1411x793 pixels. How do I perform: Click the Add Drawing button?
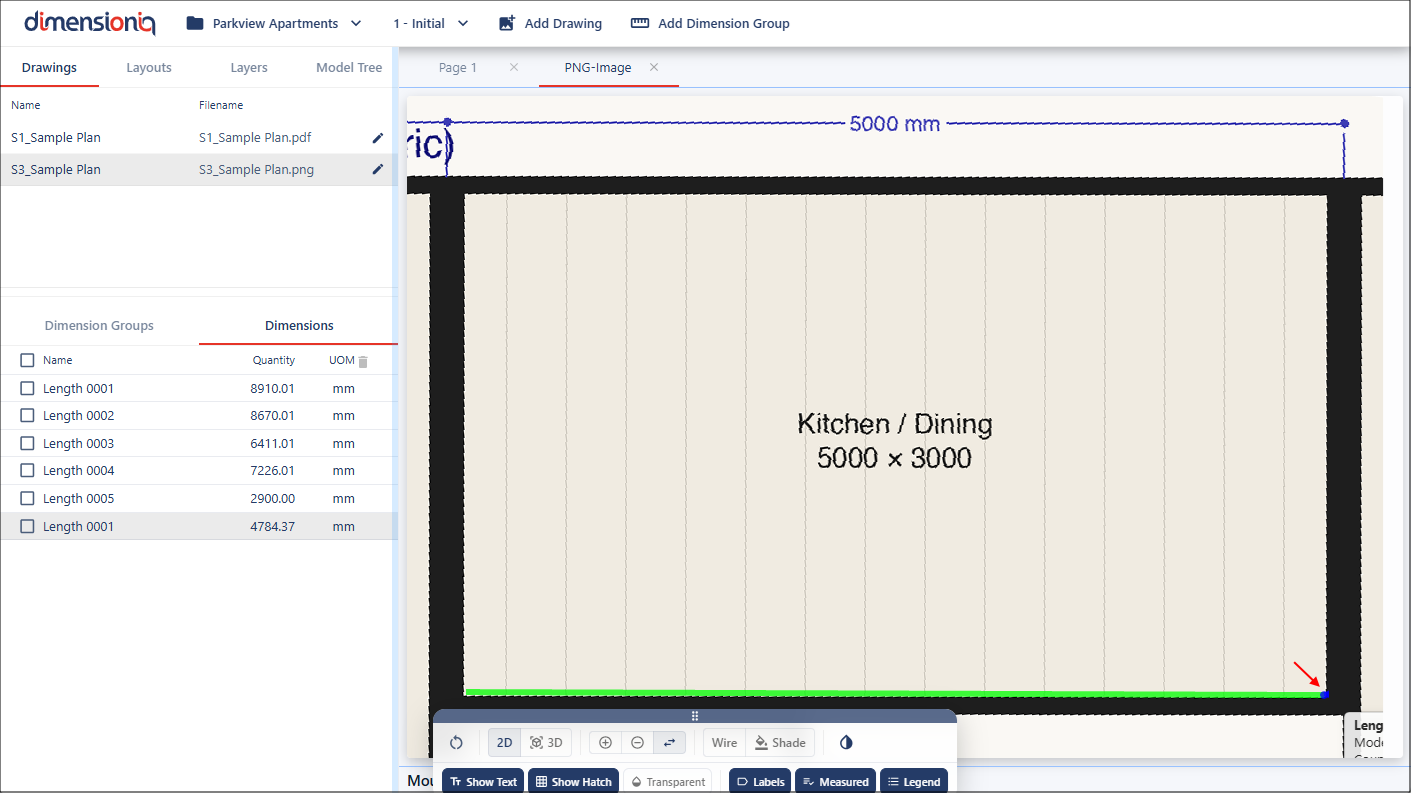[x=550, y=23]
